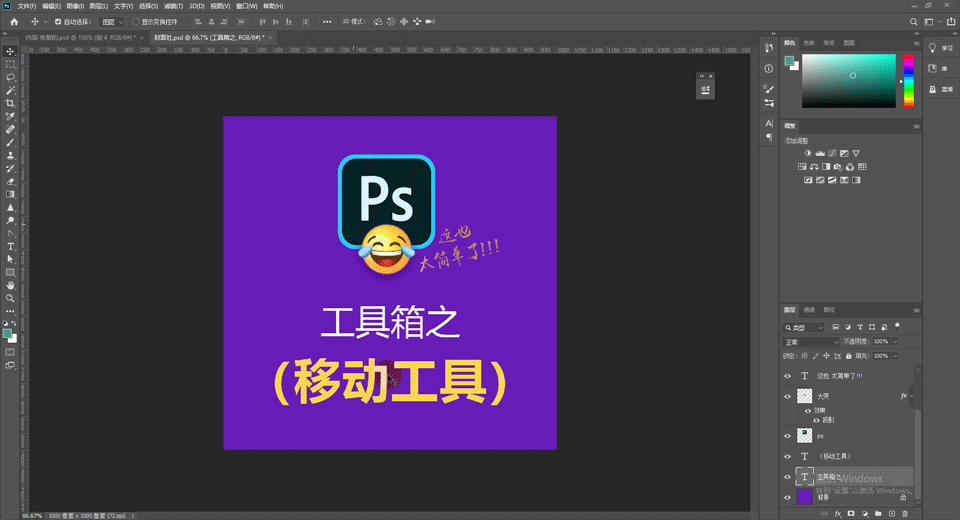The height and width of the screenshot is (520, 960).
Task: Toggle the 自动选择 checkbox
Action: 57,21
